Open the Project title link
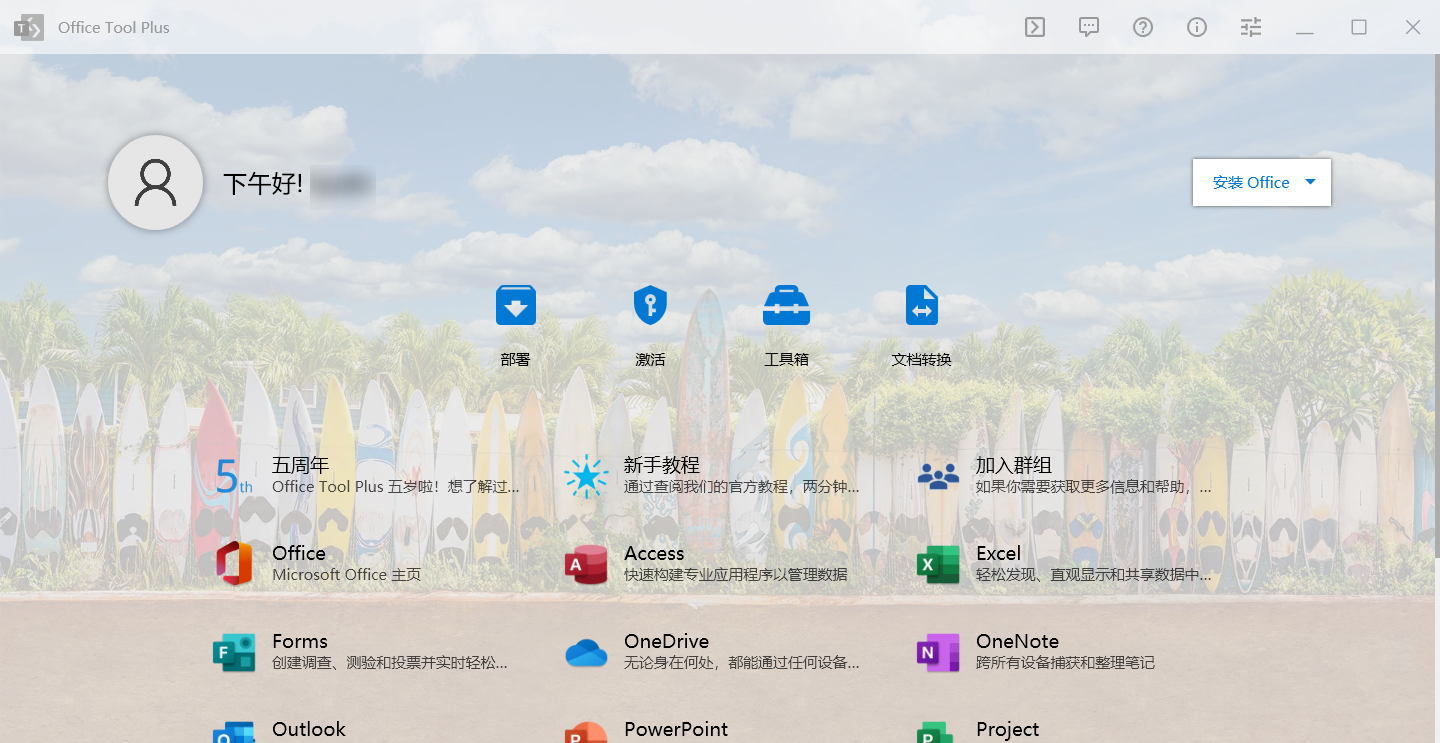The width and height of the screenshot is (1440, 743). click(1007, 729)
